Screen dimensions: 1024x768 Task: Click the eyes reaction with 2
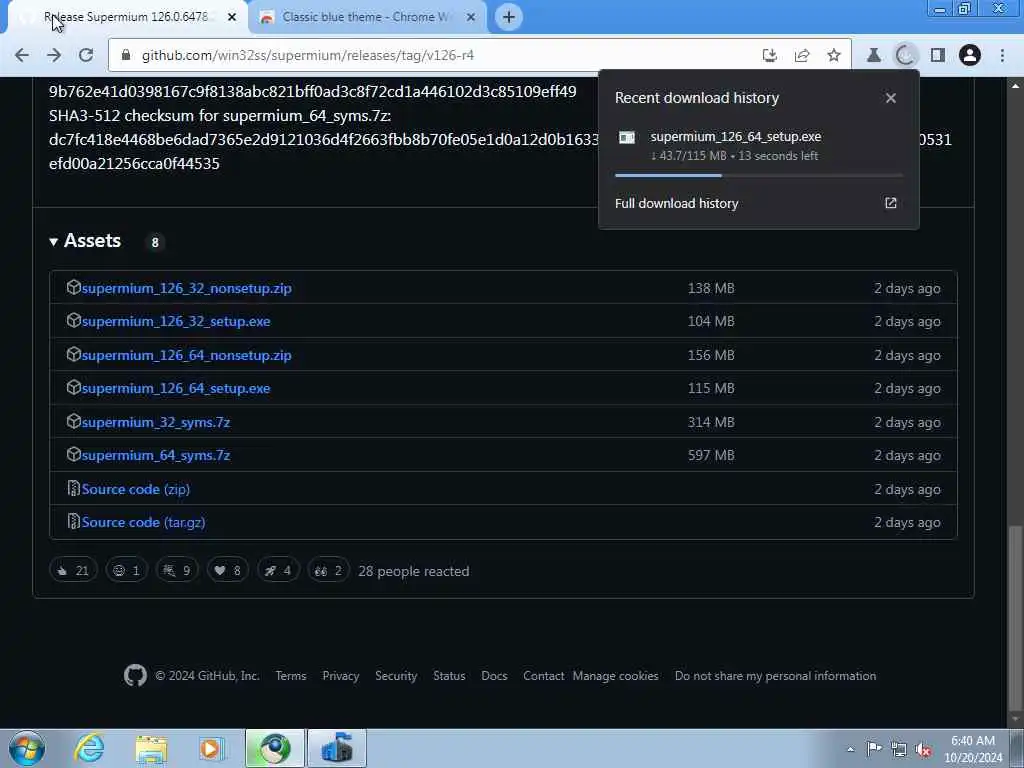pos(328,571)
